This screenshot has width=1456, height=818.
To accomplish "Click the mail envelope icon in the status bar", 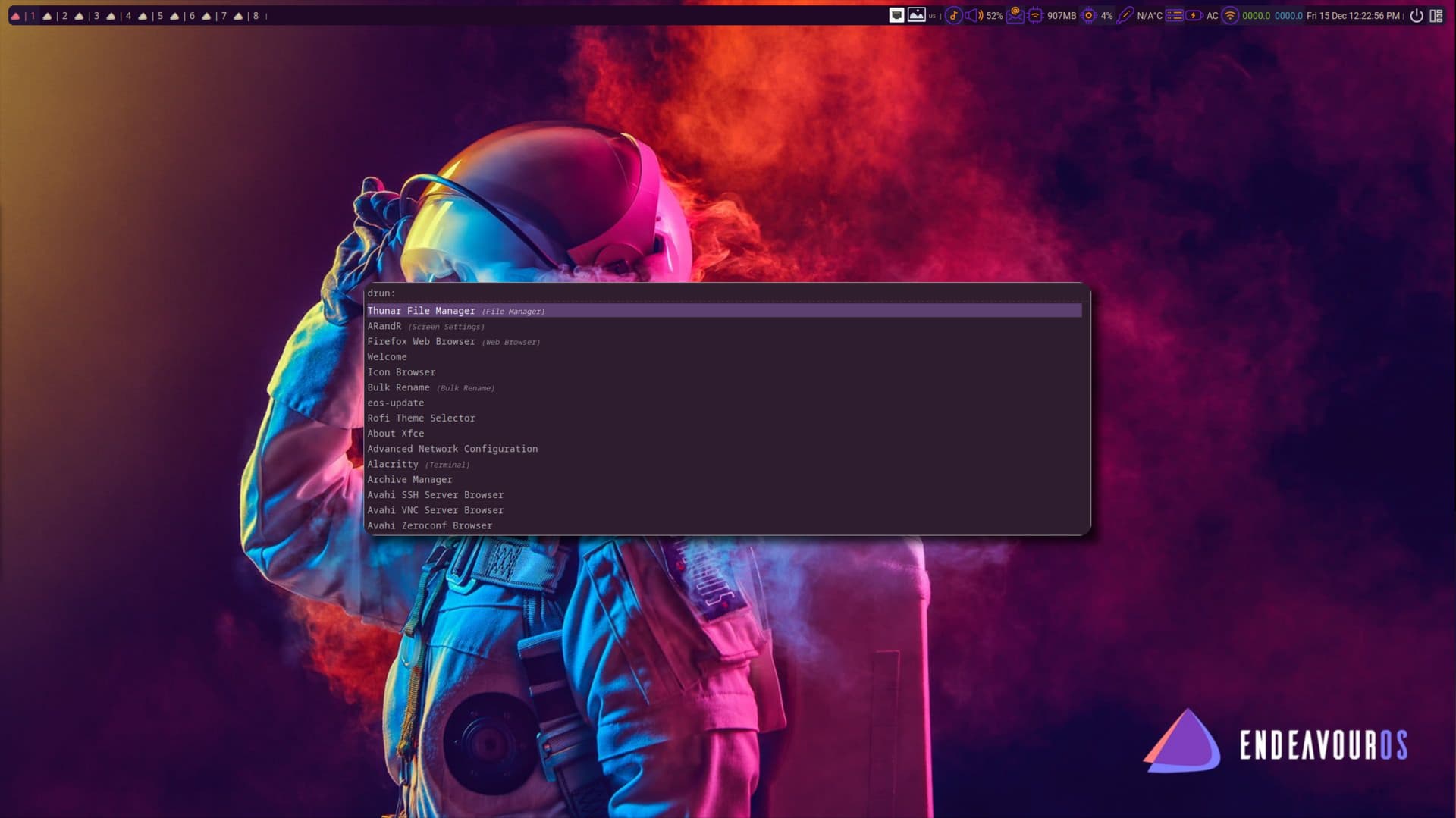I will point(1015,15).
